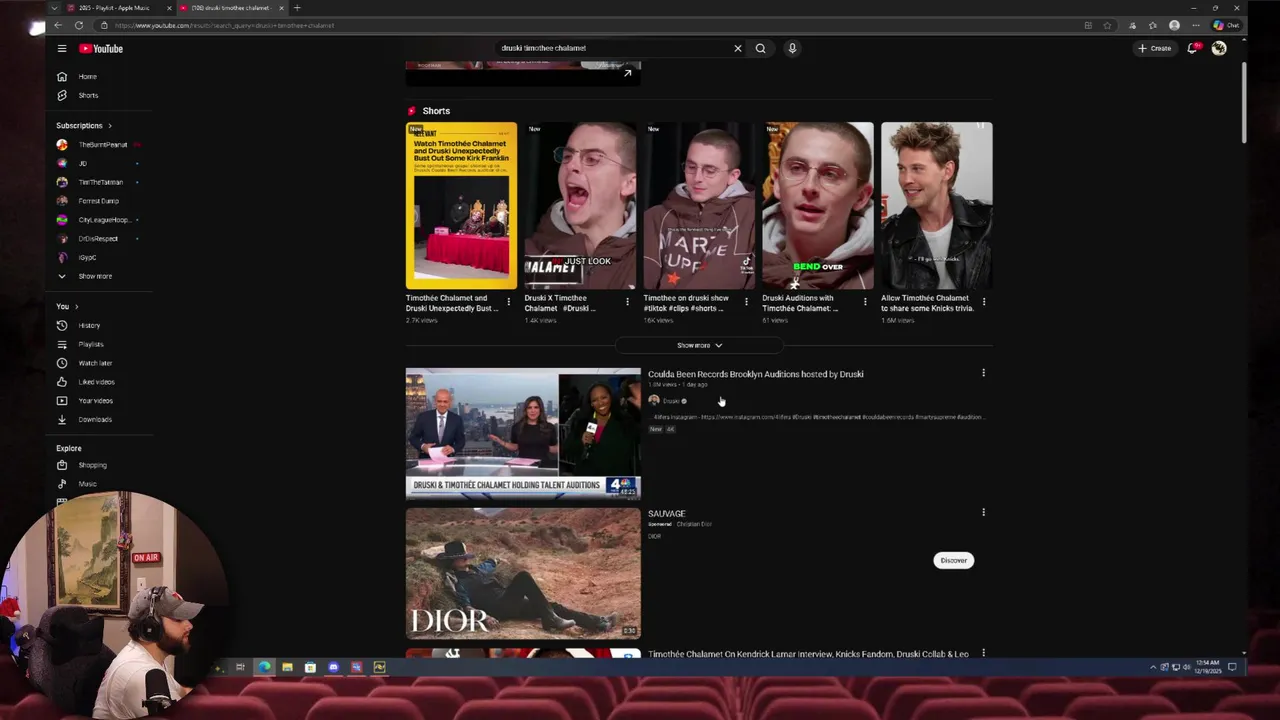Open the browser Chat copilot button
Viewport: 1280px width, 720px height.
1226,25
